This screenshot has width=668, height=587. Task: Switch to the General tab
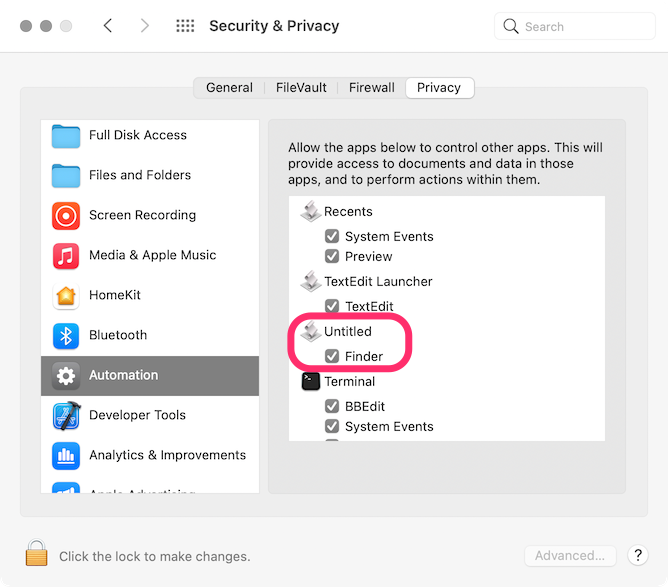click(x=229, y=88)
